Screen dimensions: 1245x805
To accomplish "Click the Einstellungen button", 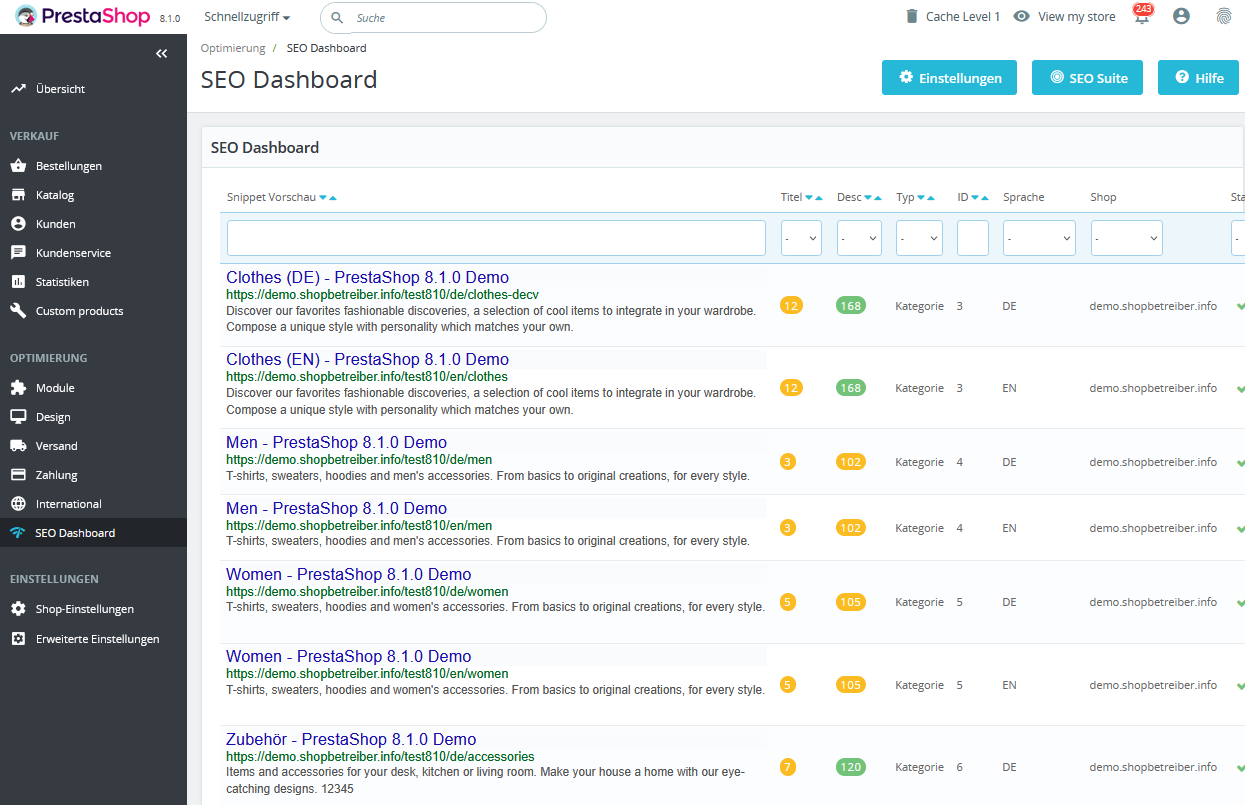I will (x=949, y=78).
